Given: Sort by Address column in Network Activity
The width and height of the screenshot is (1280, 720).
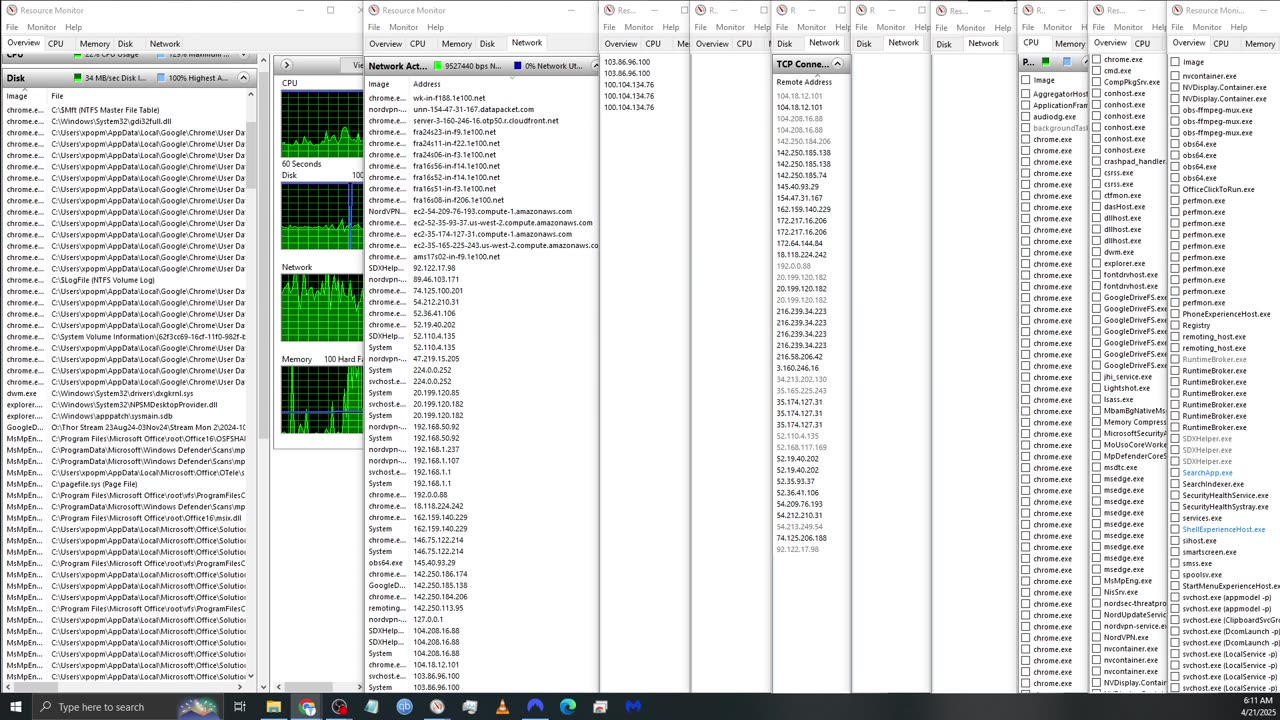Looking at the screenshot, I should coord(427,84).
